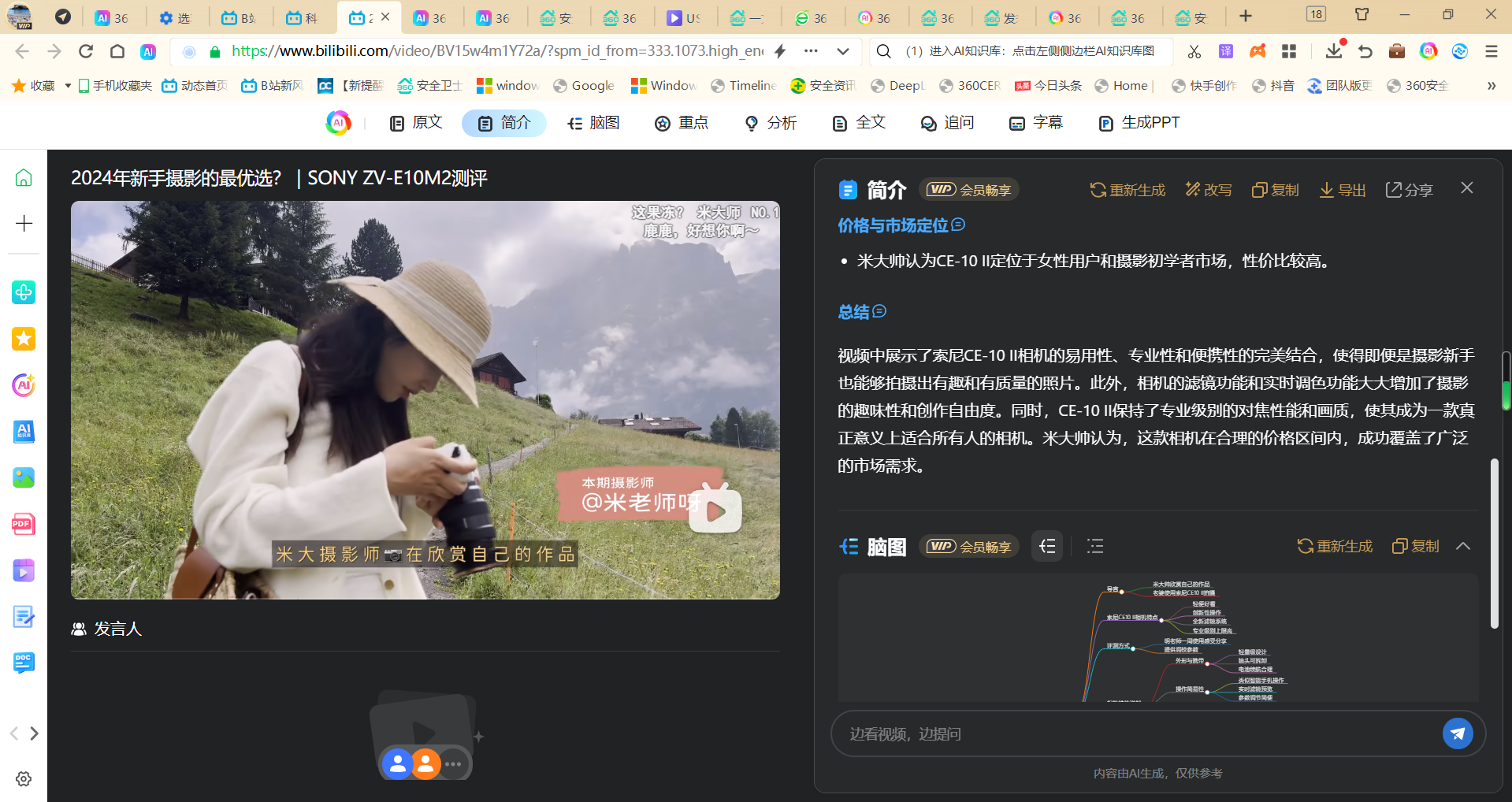Click 生成PPT in the toolbar
The width and height of the screenshot is (1512, 802).
tap(1139, 123)
